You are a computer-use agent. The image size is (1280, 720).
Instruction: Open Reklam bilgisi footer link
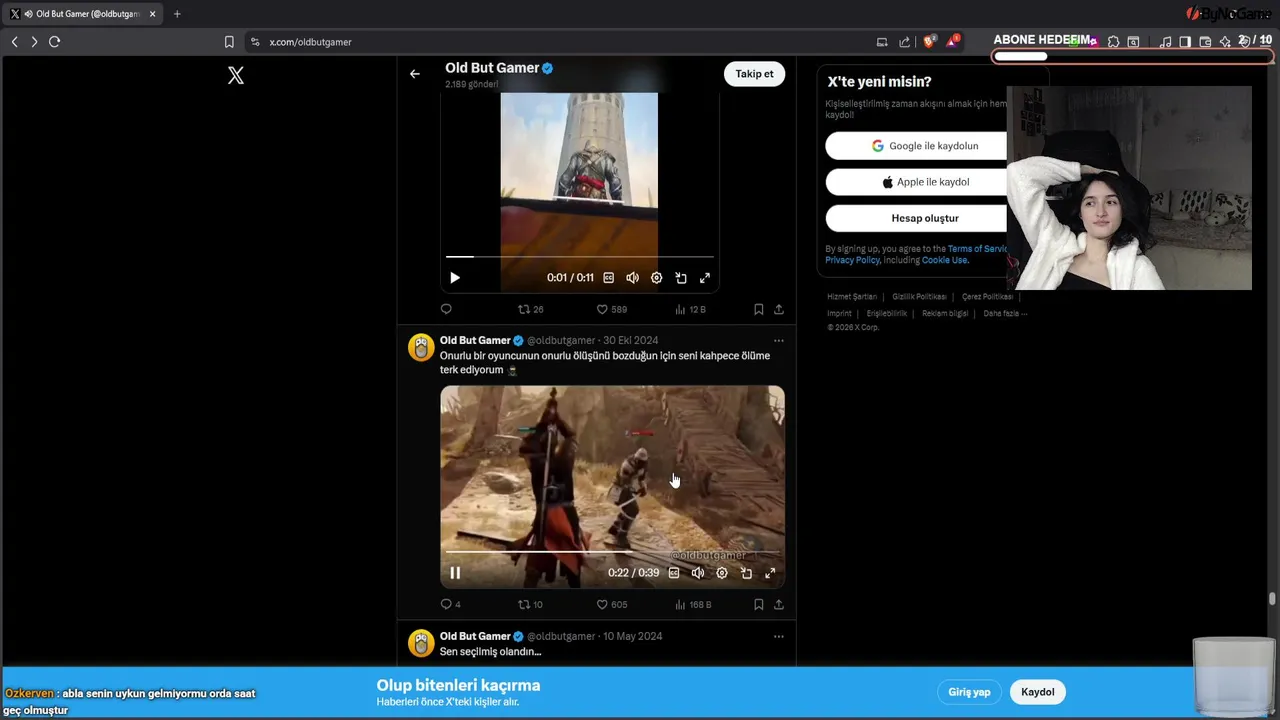tap(945, 313)
